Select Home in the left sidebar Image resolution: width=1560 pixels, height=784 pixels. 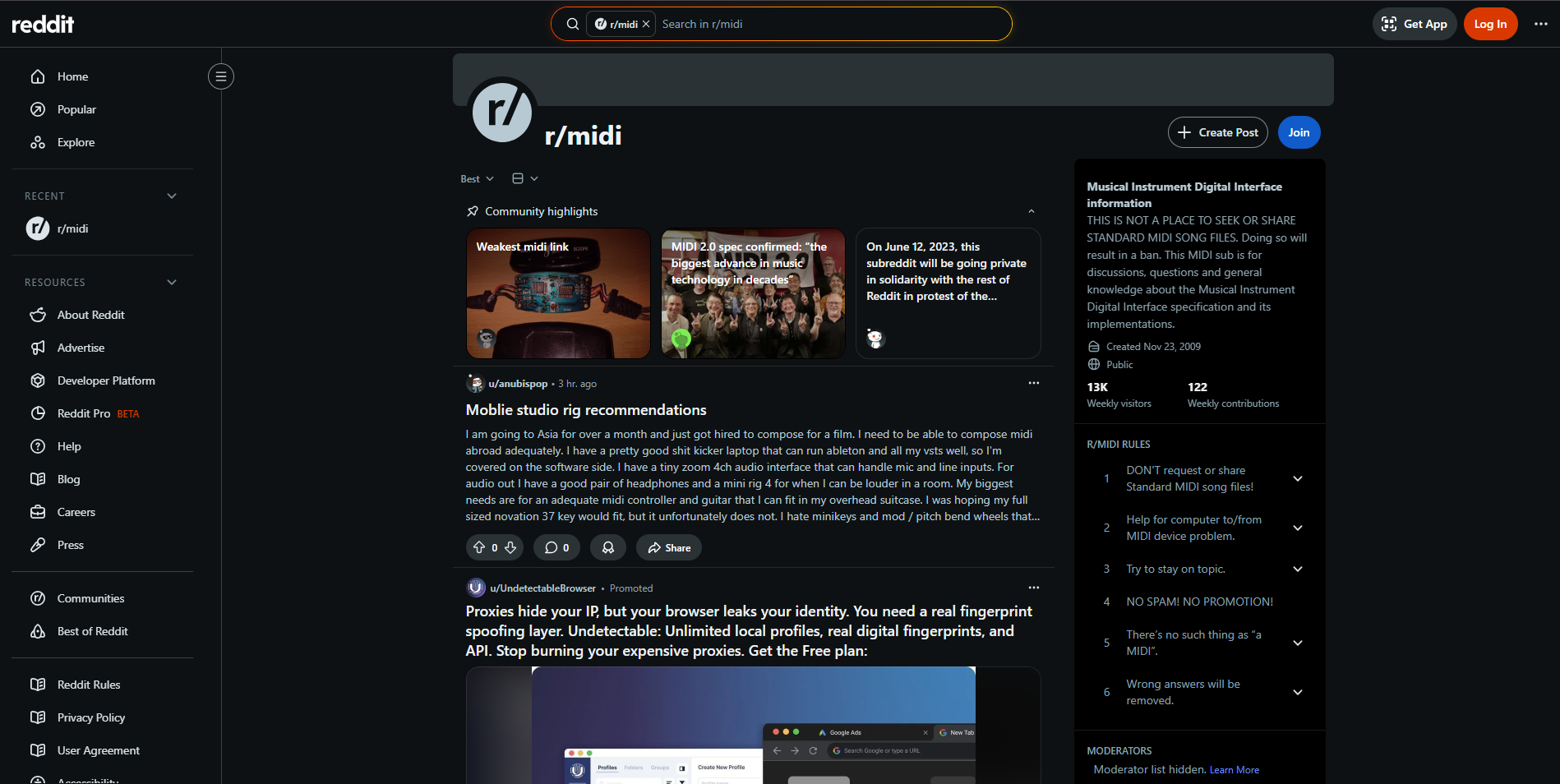[72, 76]
